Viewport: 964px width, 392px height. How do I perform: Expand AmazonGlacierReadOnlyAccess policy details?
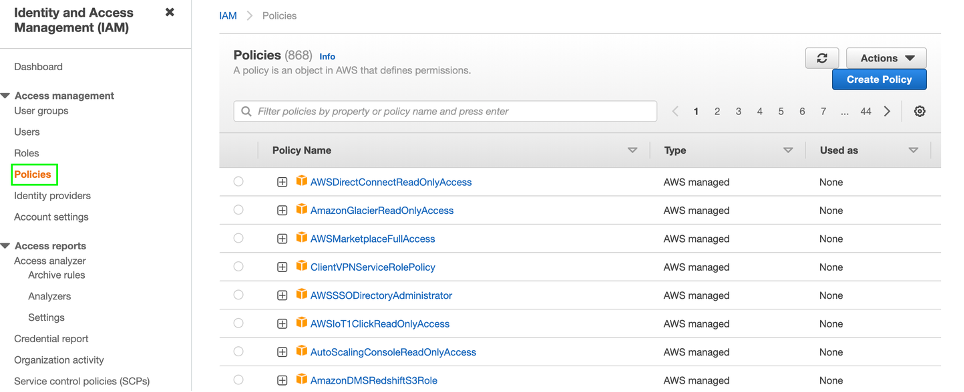(x=282, y=211)
